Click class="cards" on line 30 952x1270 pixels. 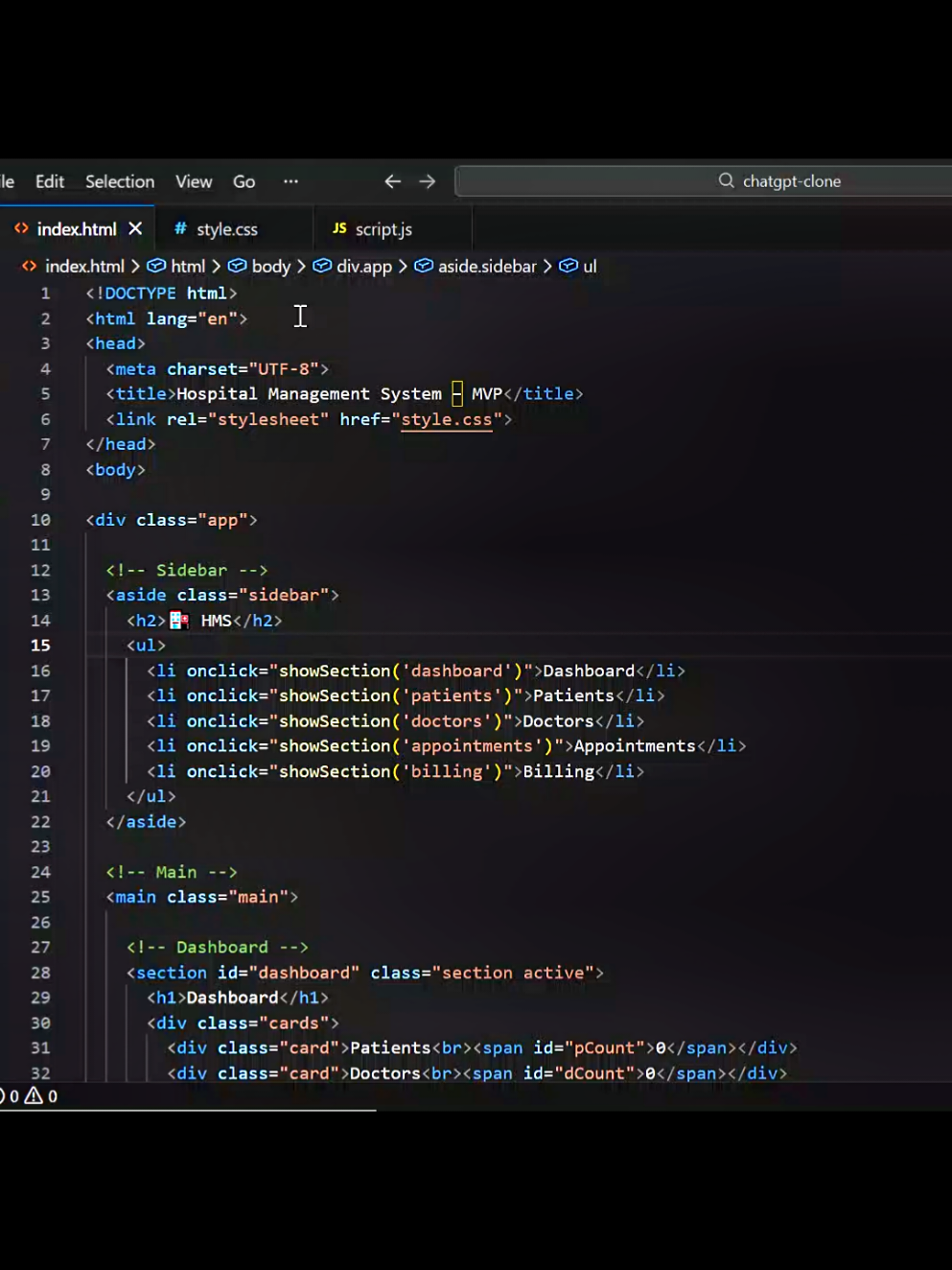(263, 1023)
